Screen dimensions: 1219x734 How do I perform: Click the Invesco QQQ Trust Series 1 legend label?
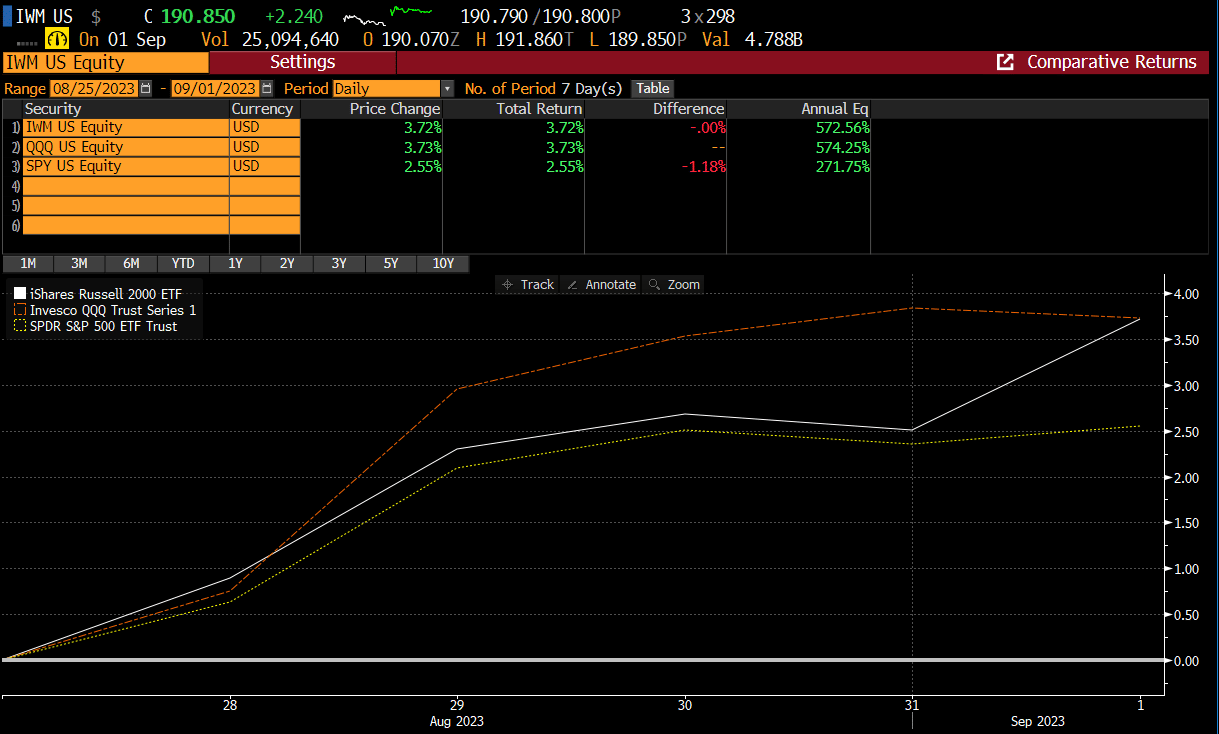(113, 310)
